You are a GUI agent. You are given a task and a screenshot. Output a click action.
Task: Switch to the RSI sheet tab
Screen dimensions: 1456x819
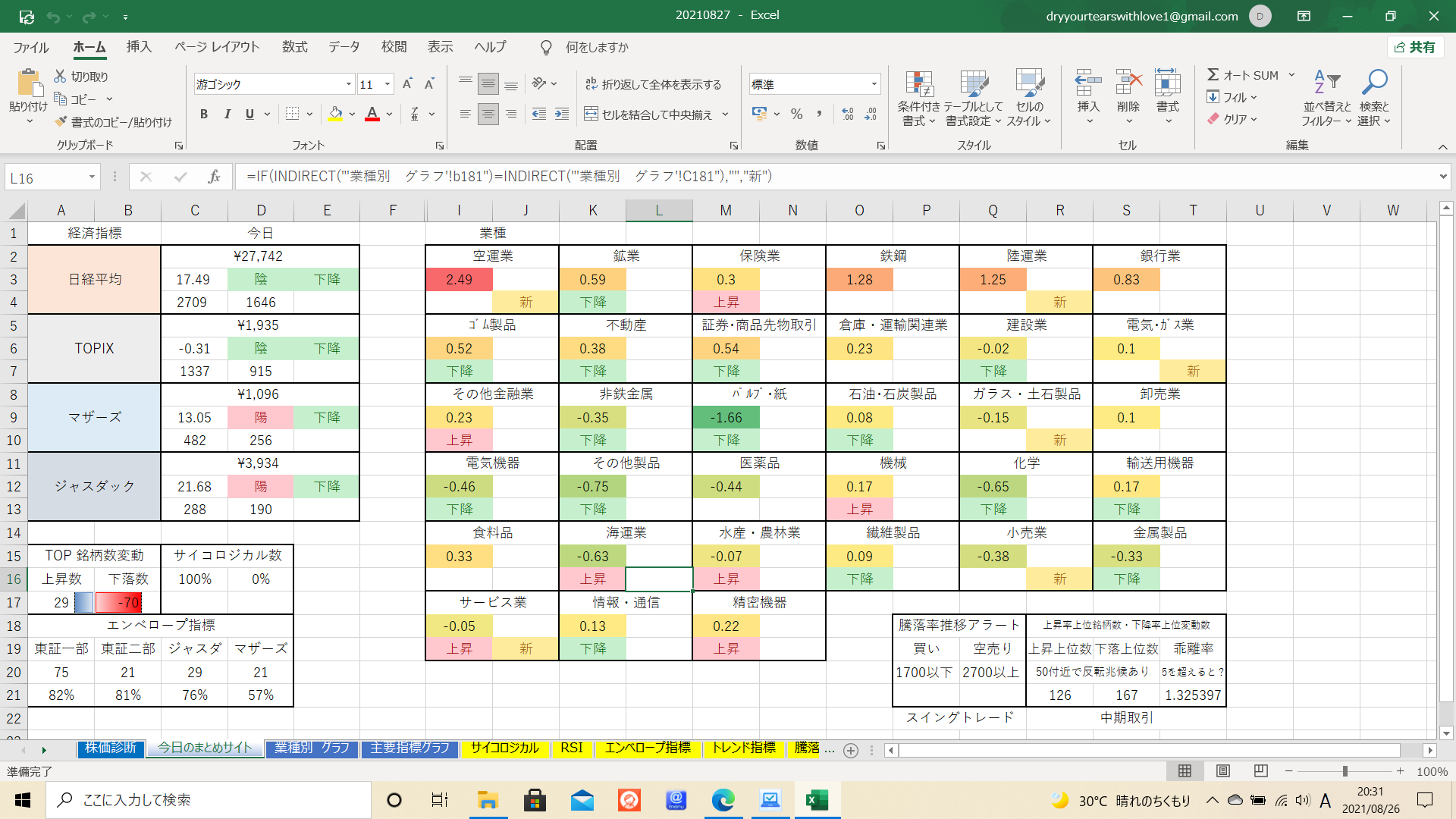click(571, 748)
